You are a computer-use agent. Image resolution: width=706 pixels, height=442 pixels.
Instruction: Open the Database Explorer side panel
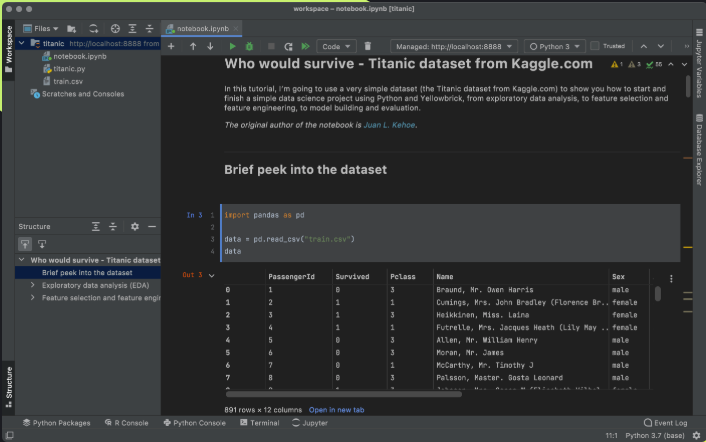click(x=699, y=150)
